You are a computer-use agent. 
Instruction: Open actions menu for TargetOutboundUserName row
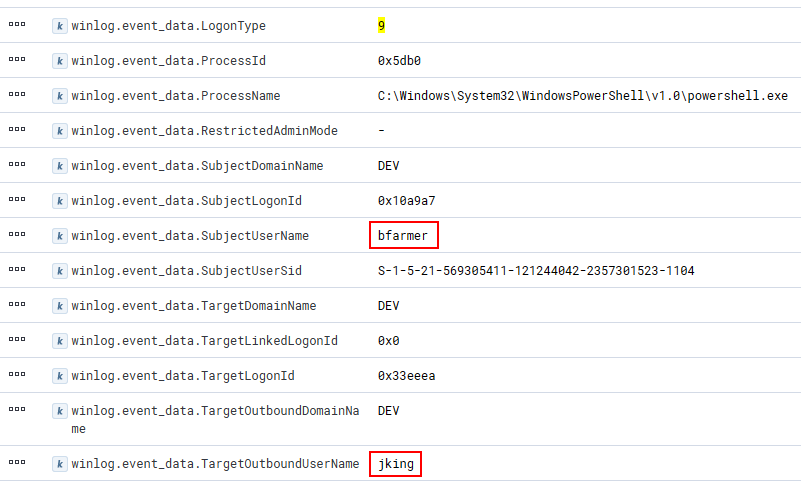(16, 463)
